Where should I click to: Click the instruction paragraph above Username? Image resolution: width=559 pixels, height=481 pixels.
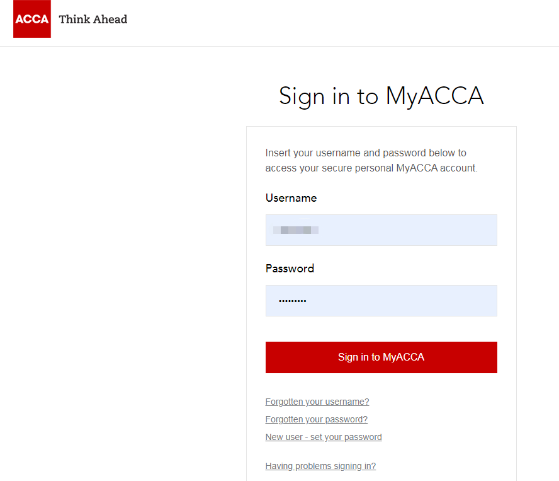tap(371, 160)
